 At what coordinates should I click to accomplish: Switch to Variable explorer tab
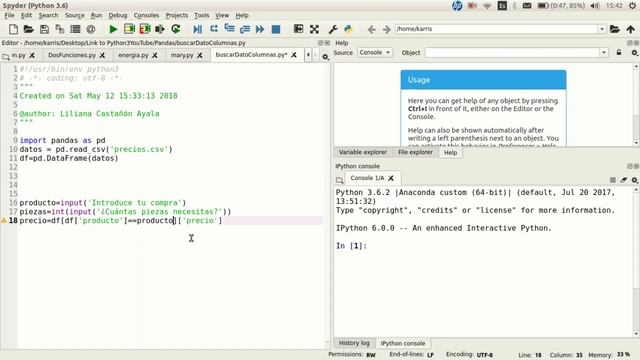[x=362, y=152]
